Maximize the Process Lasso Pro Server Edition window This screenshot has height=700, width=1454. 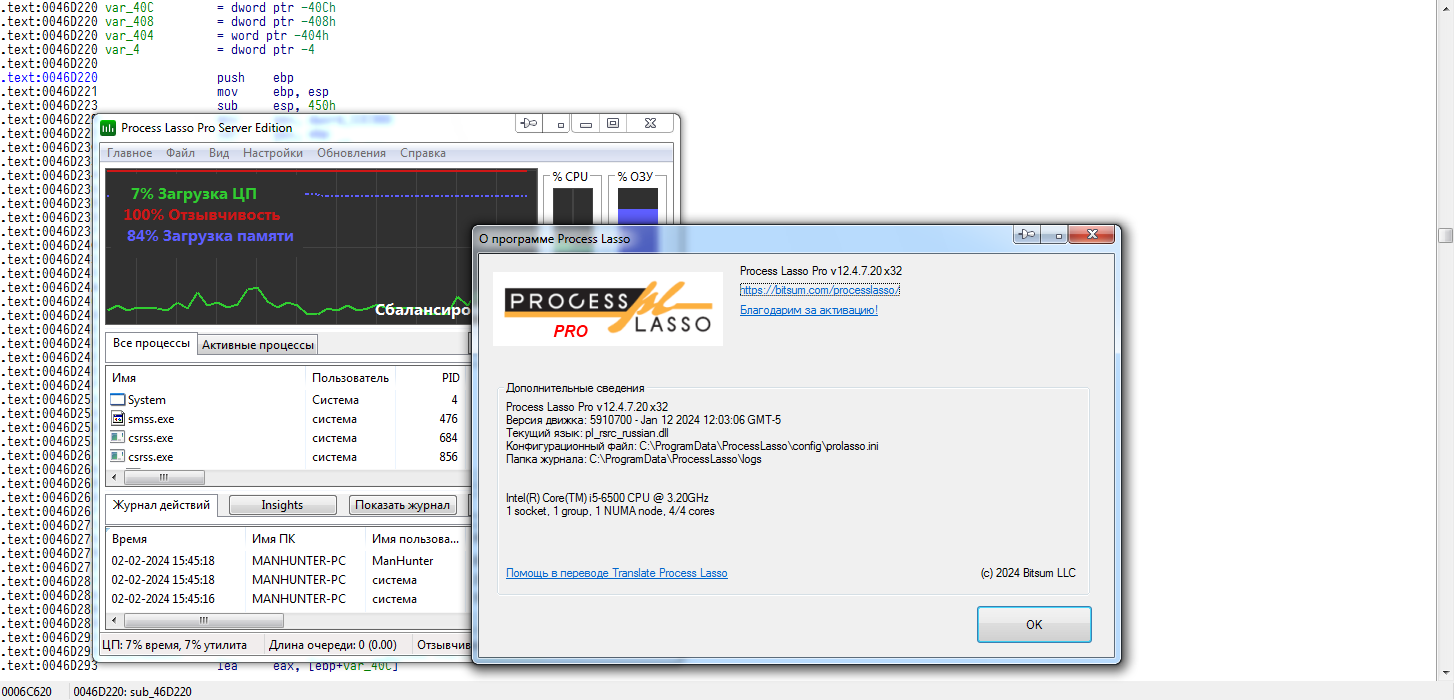click(x=613, y=124)
